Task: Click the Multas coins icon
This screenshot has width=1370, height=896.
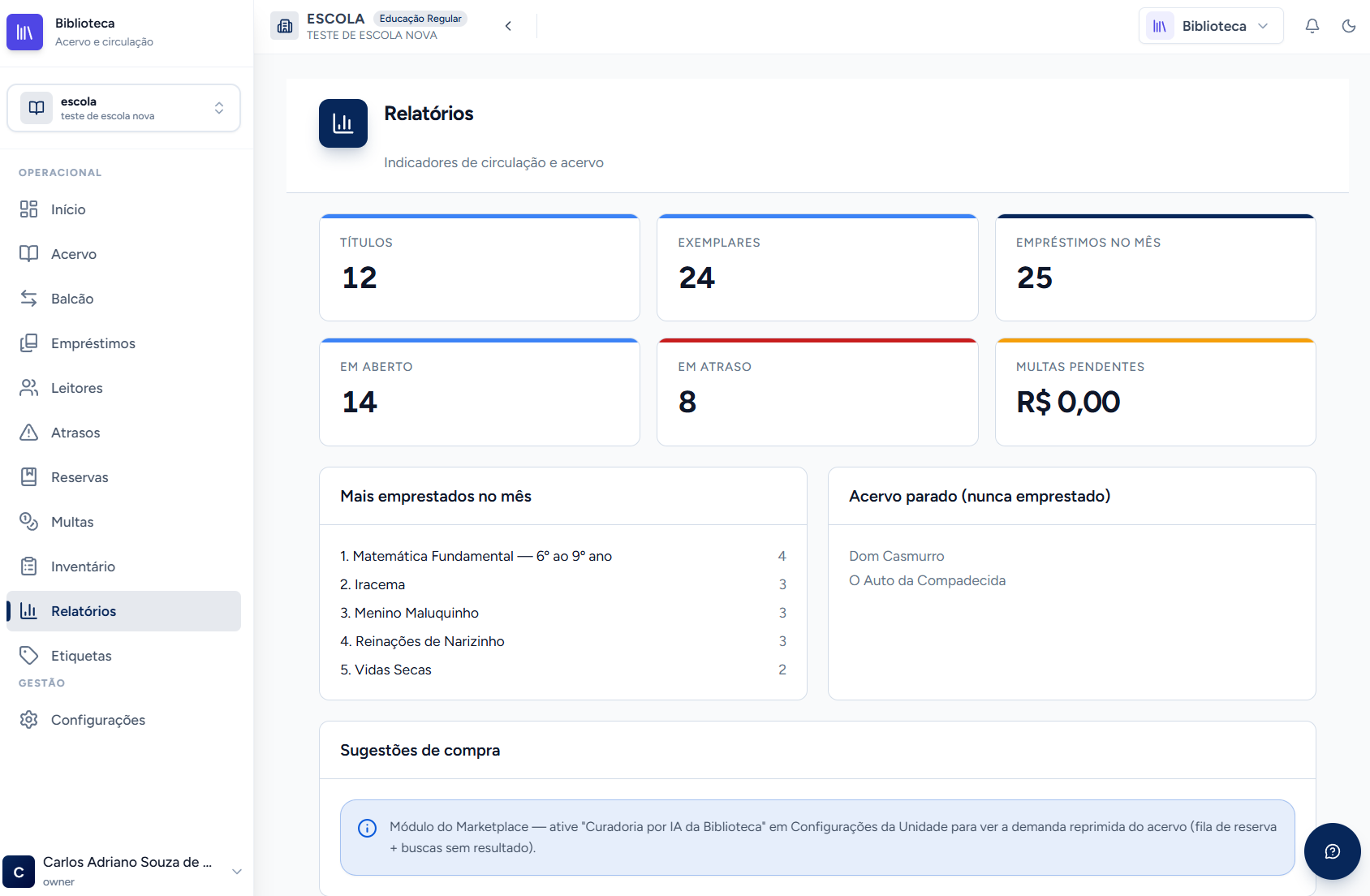Action: point(28,522)
